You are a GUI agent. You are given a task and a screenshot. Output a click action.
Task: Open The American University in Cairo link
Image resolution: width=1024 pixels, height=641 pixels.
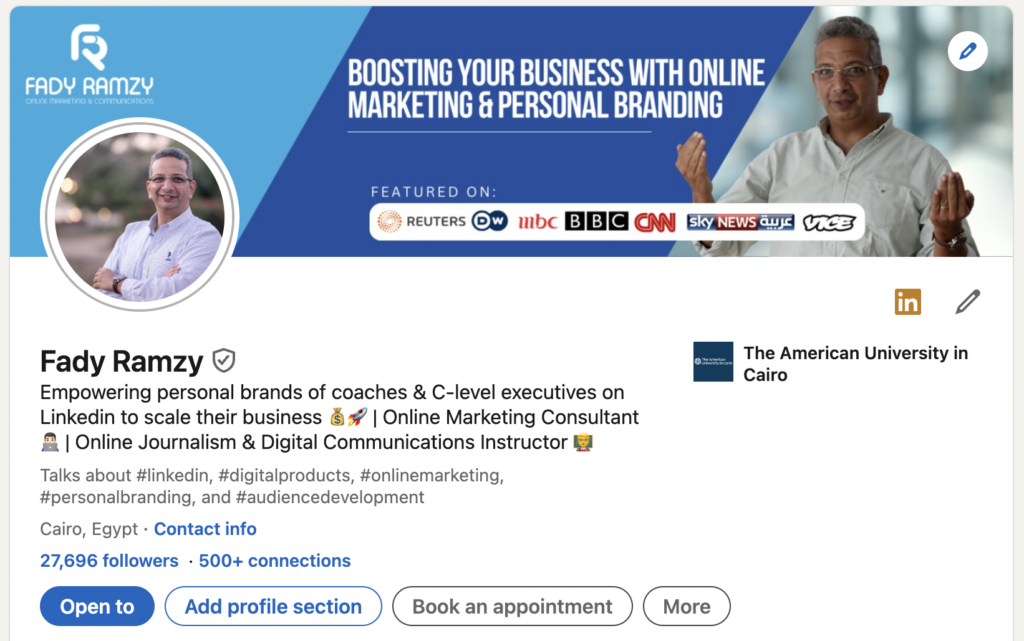856,364
